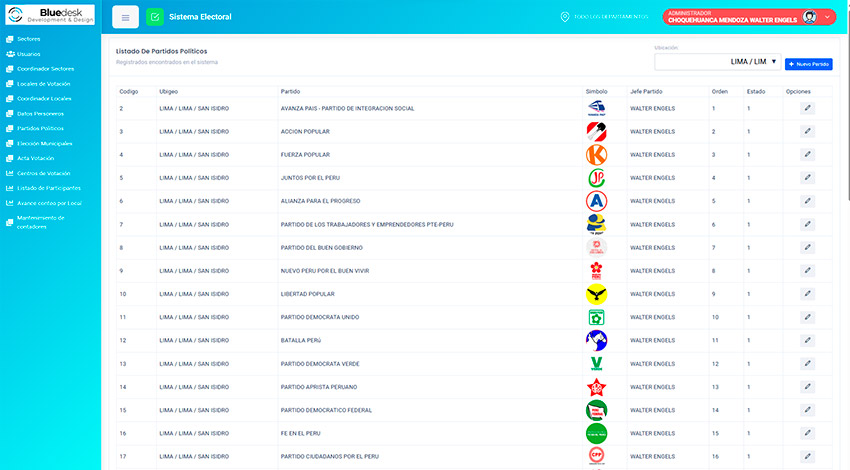Click the Todo Los Departamentos link
Screen dimensions: 850x470
coord(612,17)
